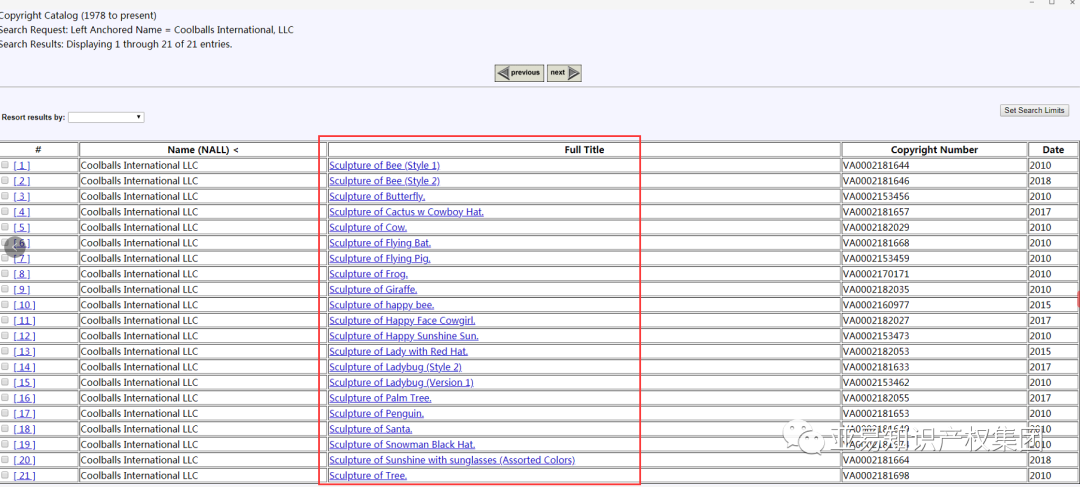The image size is (1080, 487).
Task: Open Sculpture of Frog link
Action: [368, 273]
